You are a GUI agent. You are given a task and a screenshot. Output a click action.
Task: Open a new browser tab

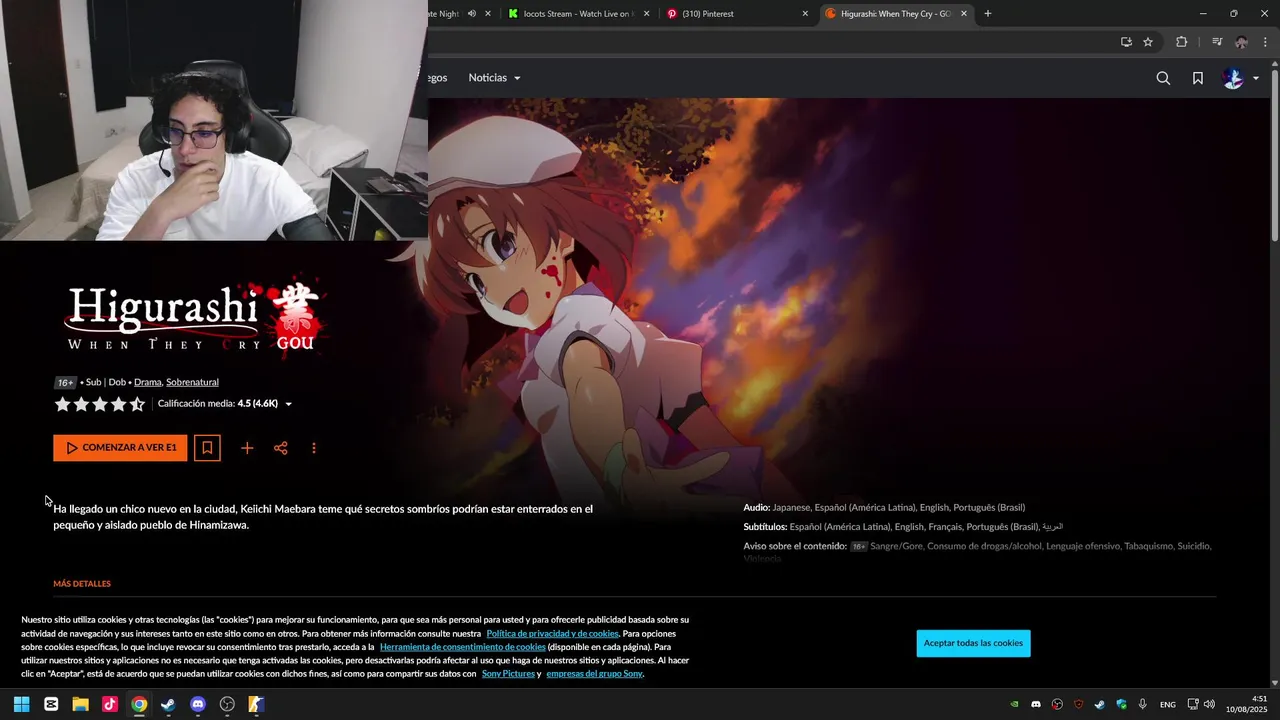(987, 14)
